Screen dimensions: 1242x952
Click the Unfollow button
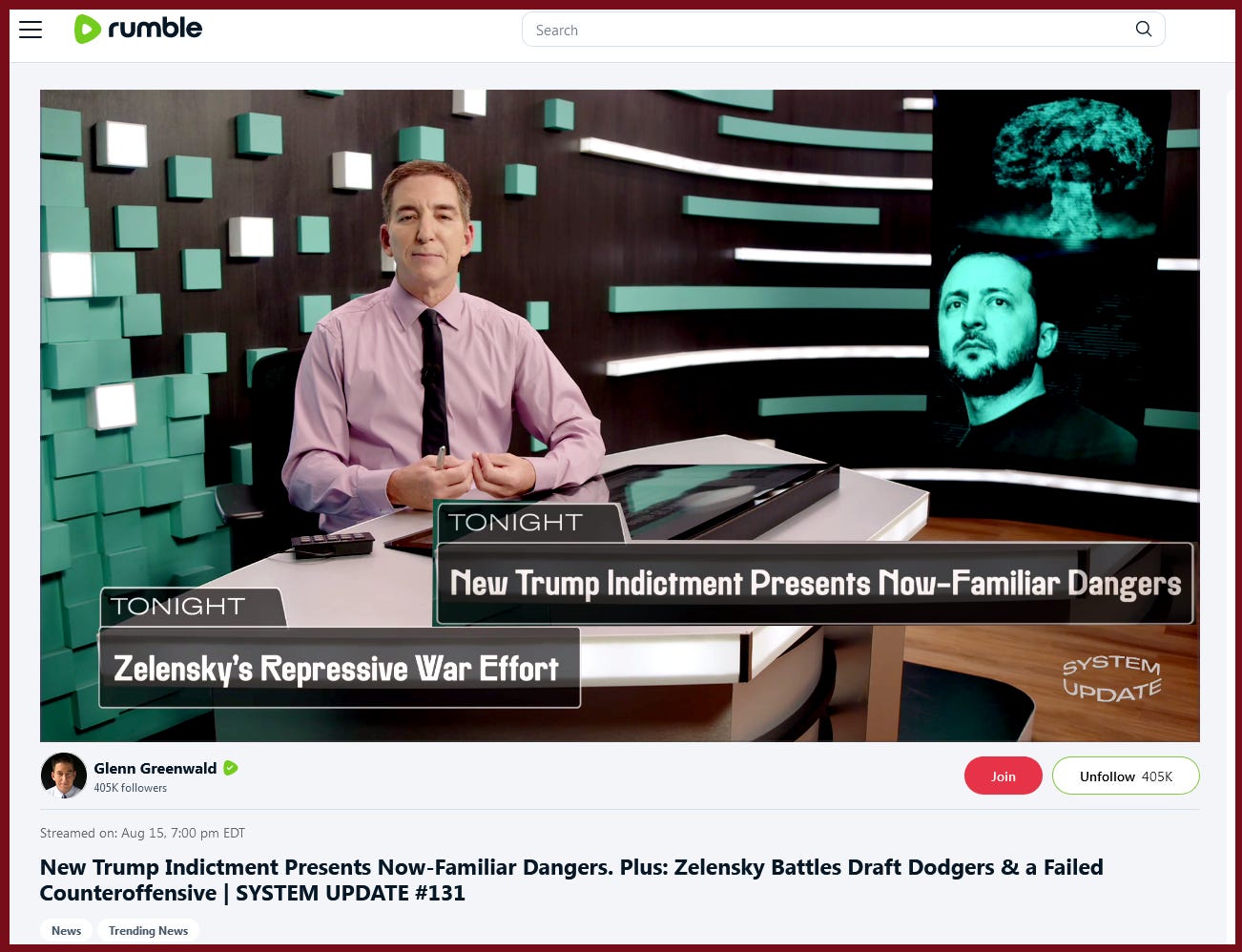pos(1126,776)
